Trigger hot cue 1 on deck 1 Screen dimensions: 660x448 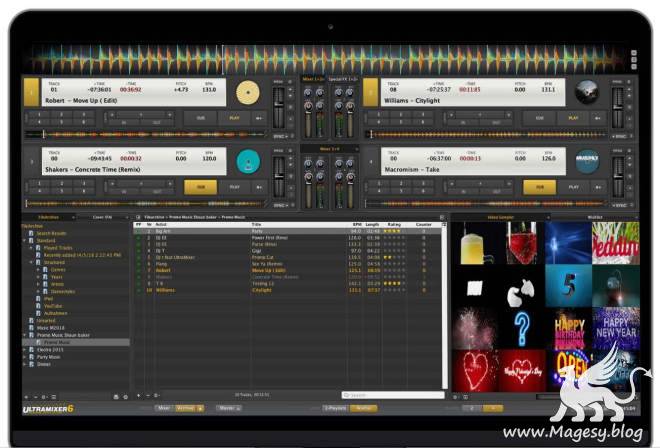[39, 115]
